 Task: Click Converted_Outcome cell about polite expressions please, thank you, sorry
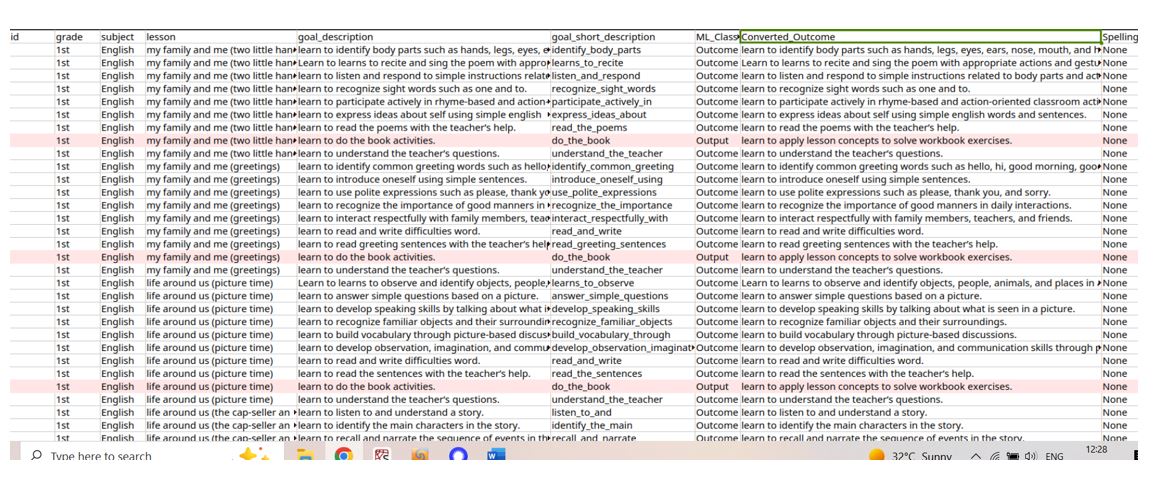pyautogui.click(x=921, y=192)
